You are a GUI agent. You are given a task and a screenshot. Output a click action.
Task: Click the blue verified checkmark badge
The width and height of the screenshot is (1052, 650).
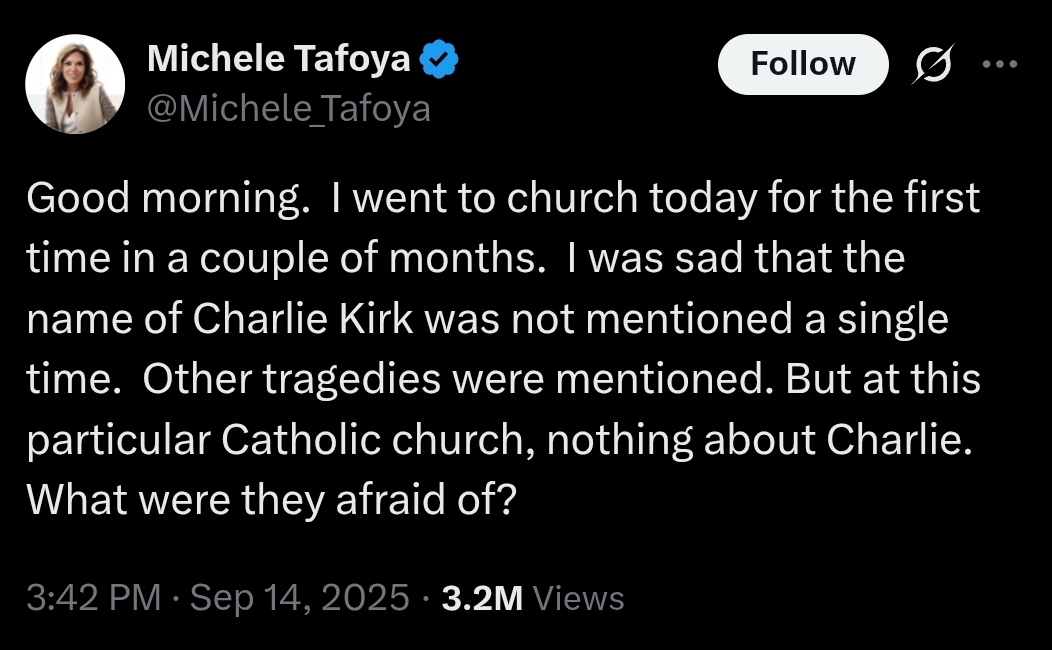point(439,62)
